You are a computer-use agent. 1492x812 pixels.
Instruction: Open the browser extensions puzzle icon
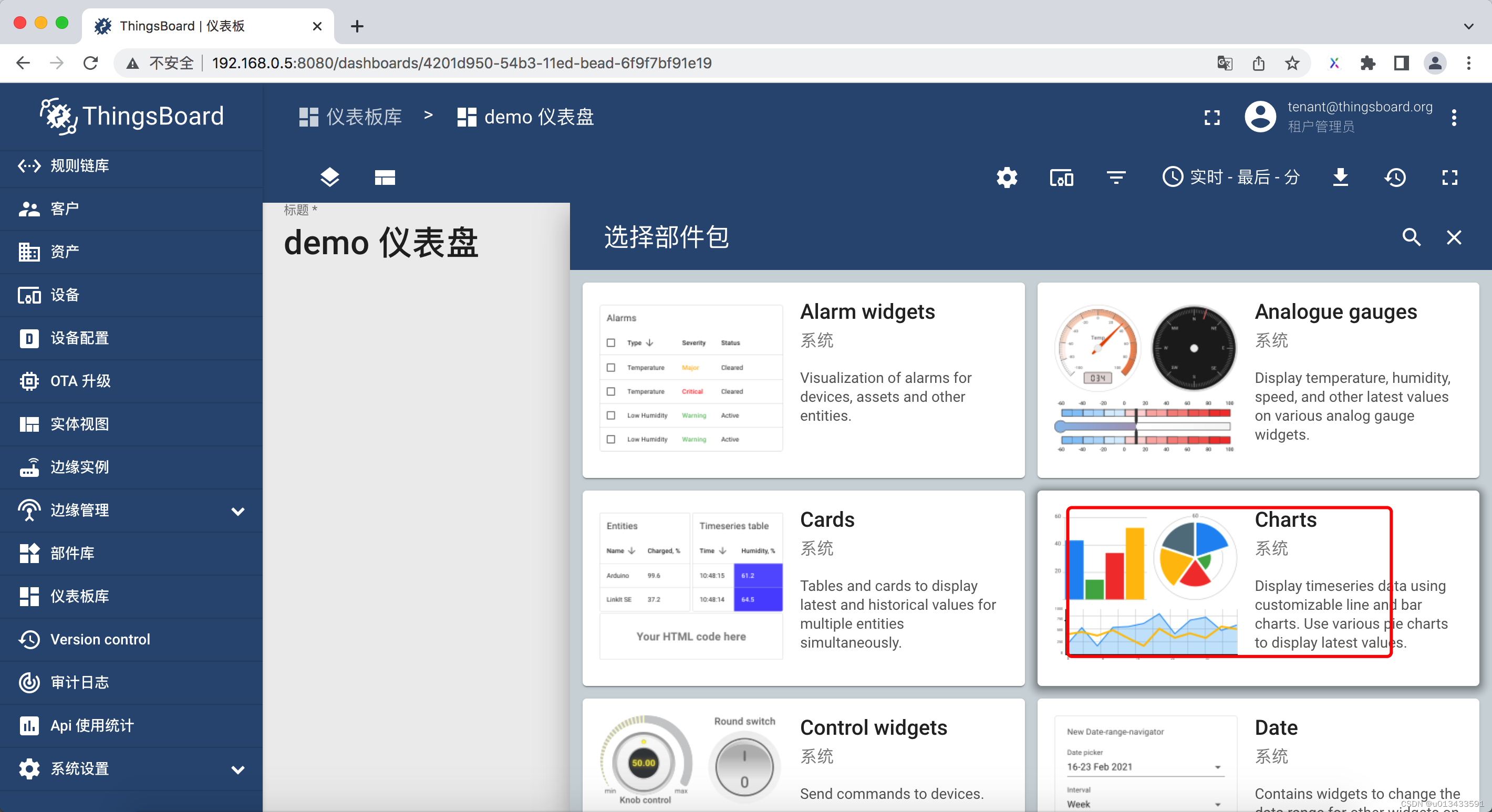(1367, 63)
